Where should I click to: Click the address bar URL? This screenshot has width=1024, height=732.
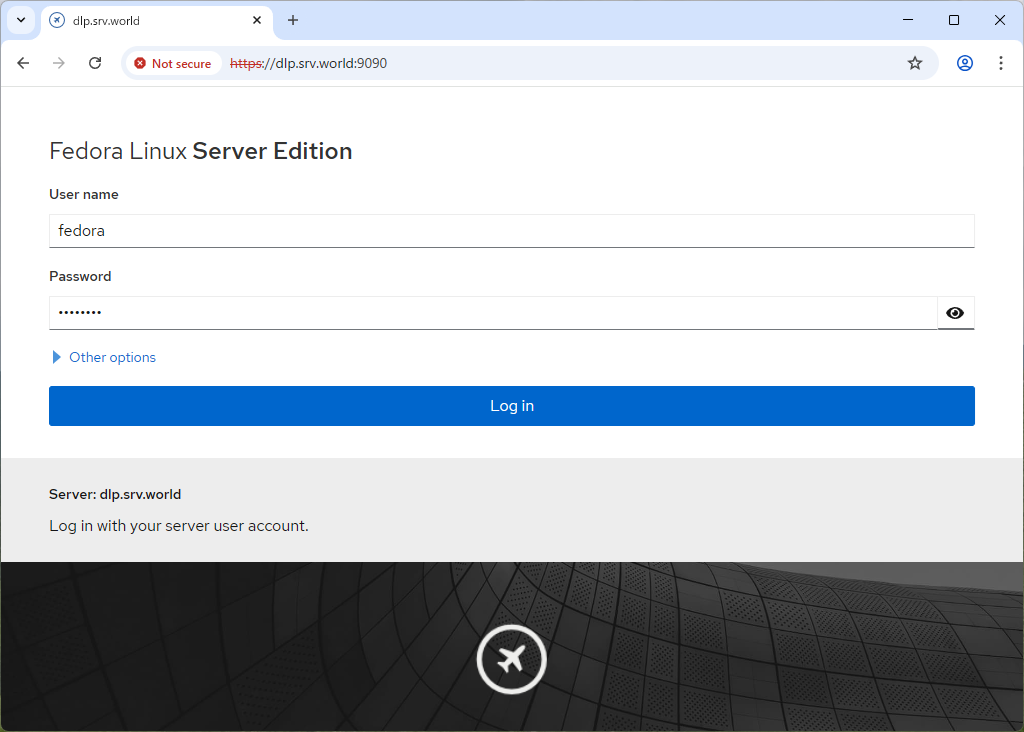[308, 63]
